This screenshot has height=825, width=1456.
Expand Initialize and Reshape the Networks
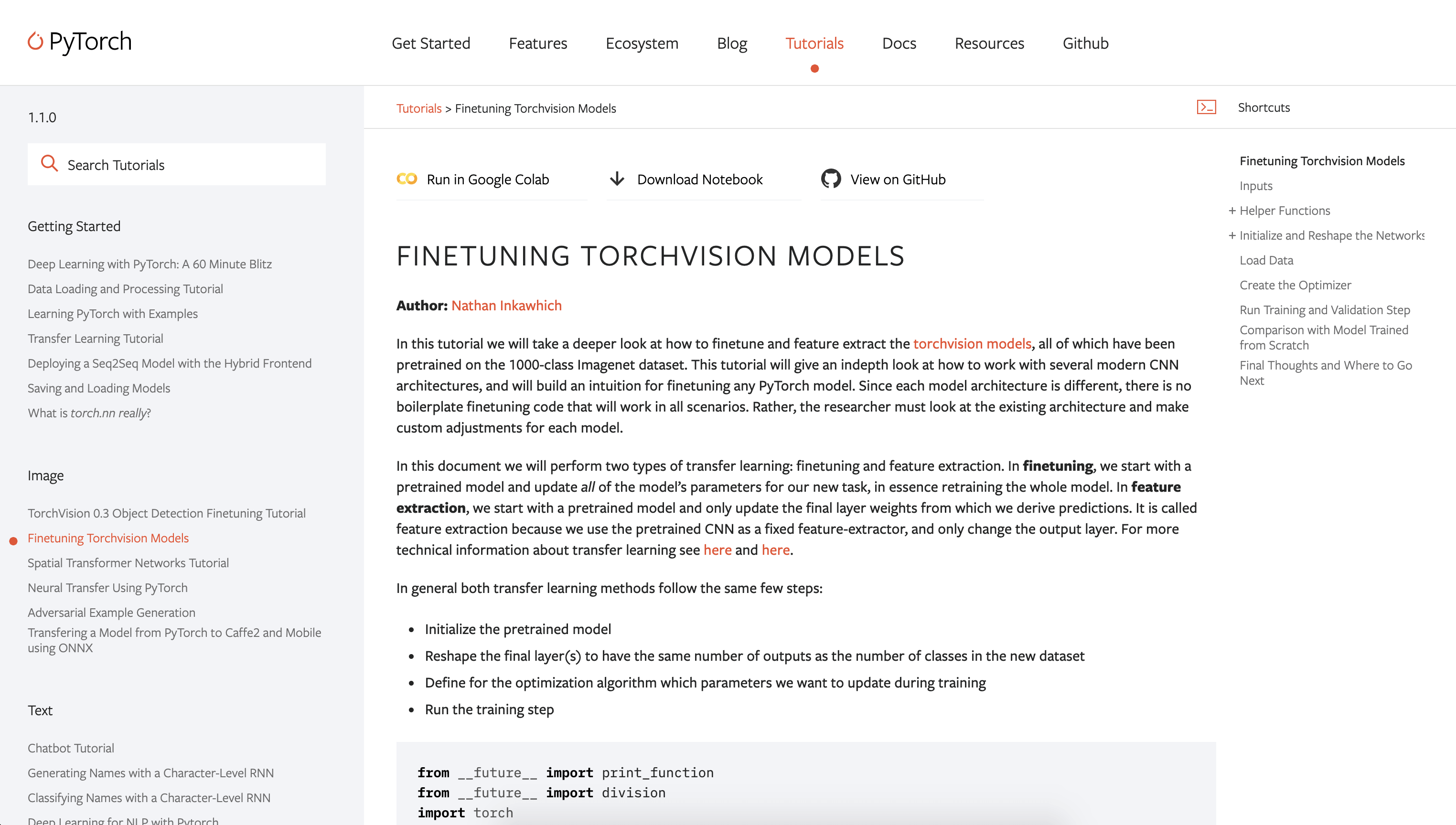coord(1231,236)
